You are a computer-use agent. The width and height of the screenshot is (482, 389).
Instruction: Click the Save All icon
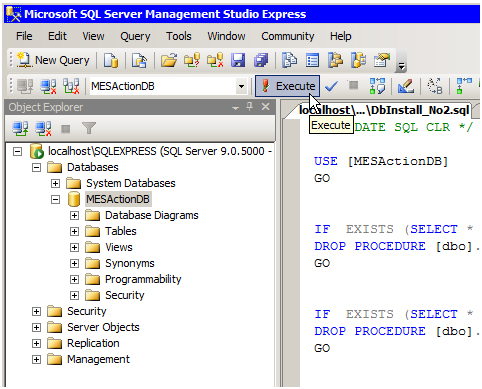point(261,60)
